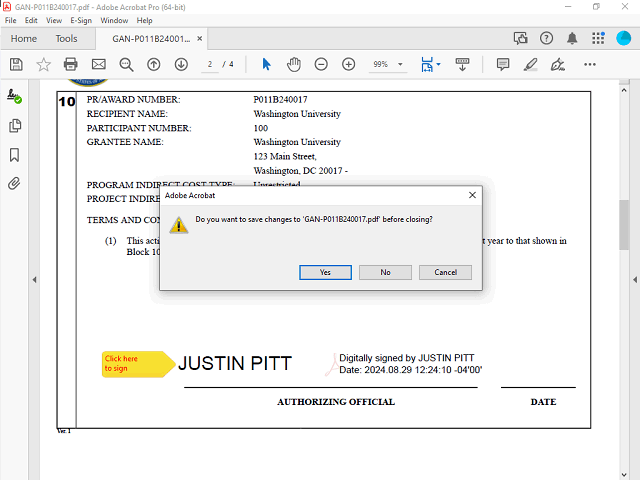Click the scrolling mode keyboard-arrow icon
Image resolution: width=640 pixels, height=480 pixels.
point(462,64)
